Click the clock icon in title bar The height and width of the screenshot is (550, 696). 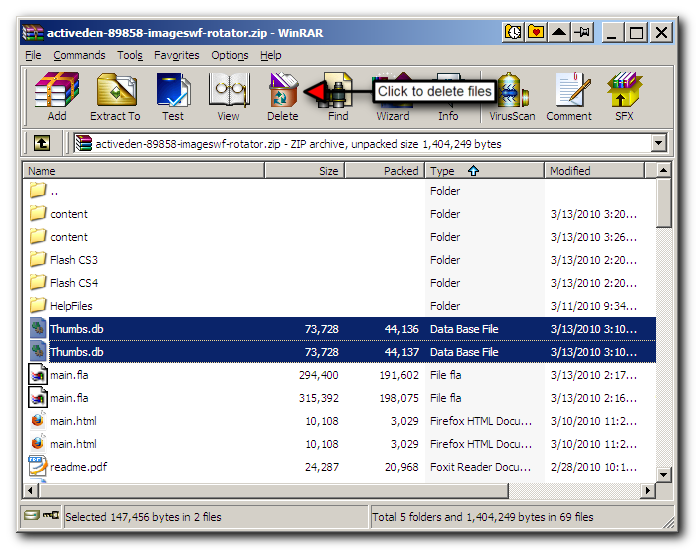513,32
